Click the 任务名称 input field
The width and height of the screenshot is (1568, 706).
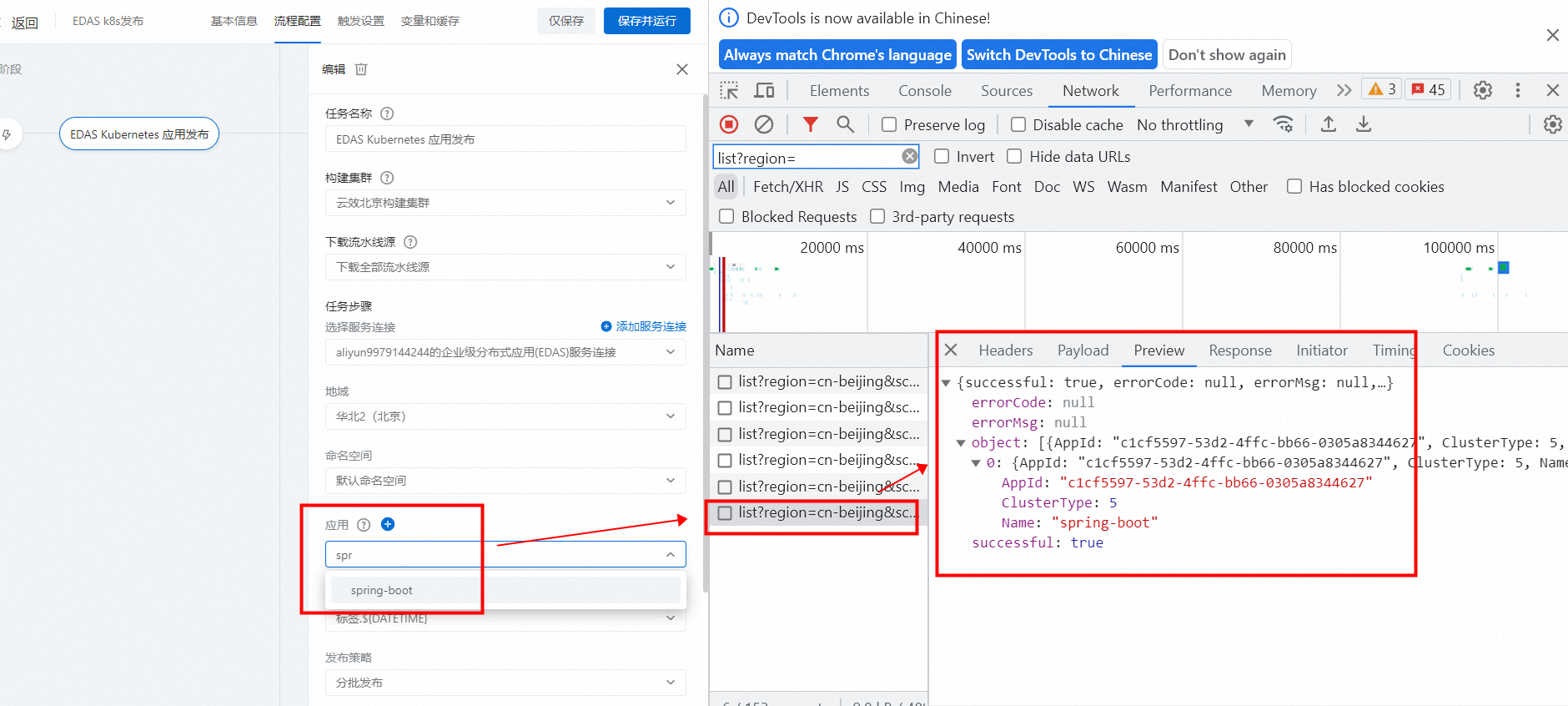tap(505, 139)
